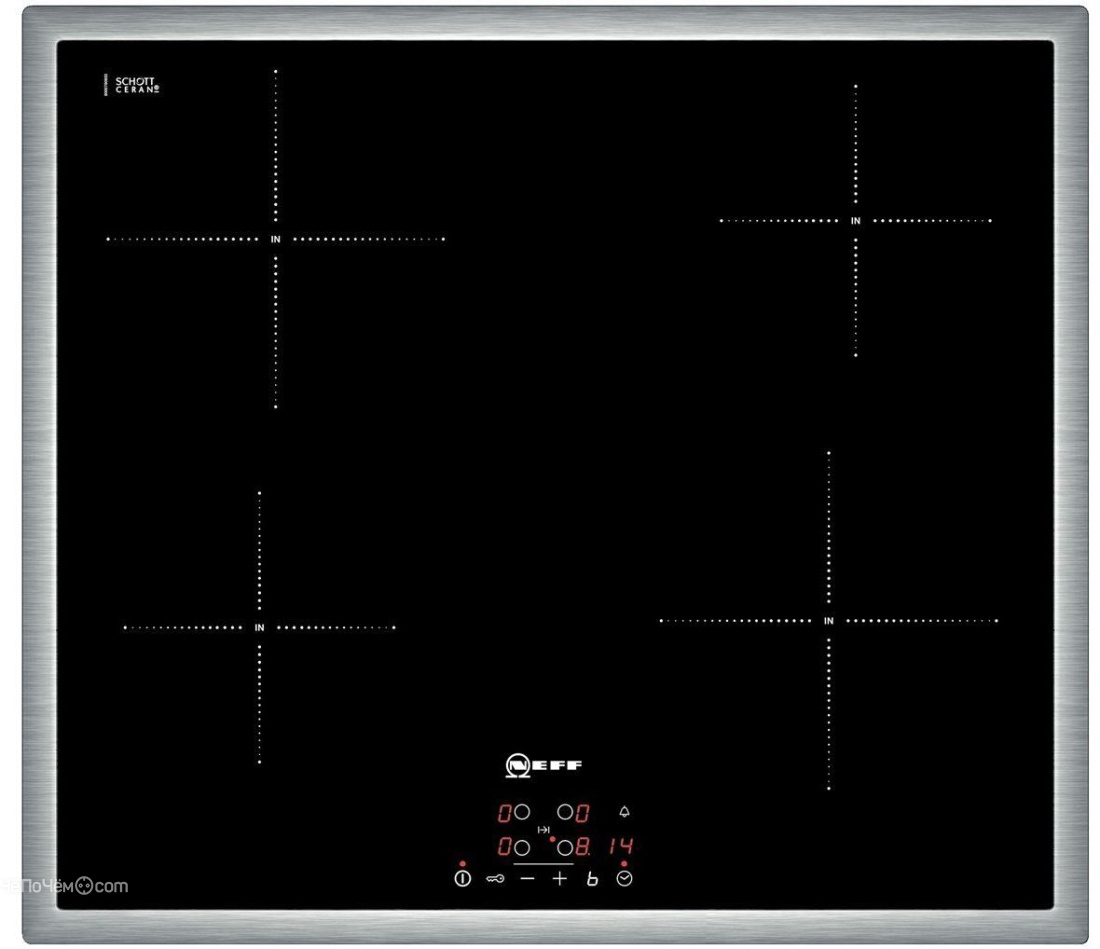Tap the main power on/off symbol
This screenshot has height=949, width=1100.
(462, 878)
